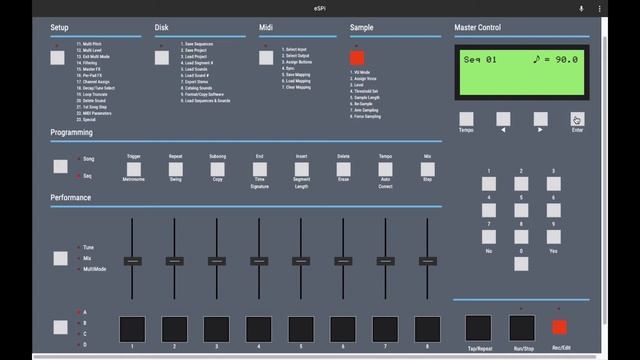
Task: Click the microphone icon in title bar
Action: (x=581, y=9)
